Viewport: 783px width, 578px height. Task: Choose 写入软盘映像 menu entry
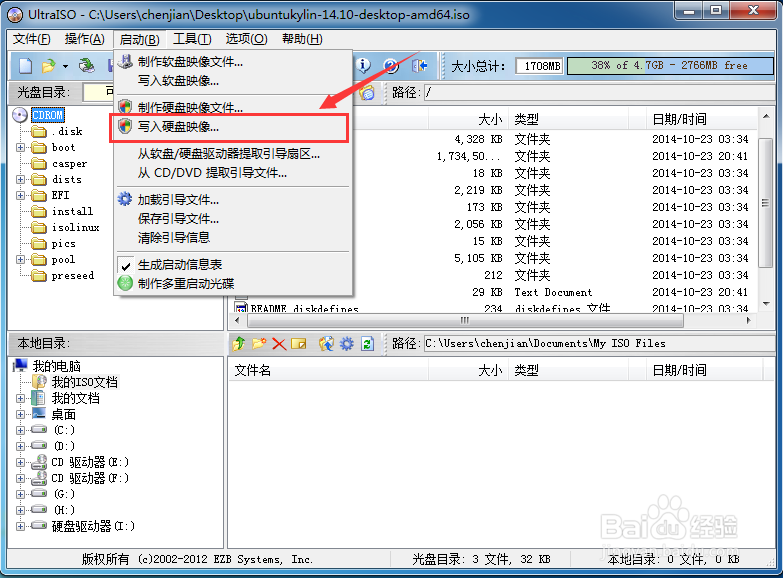point(178,80)
